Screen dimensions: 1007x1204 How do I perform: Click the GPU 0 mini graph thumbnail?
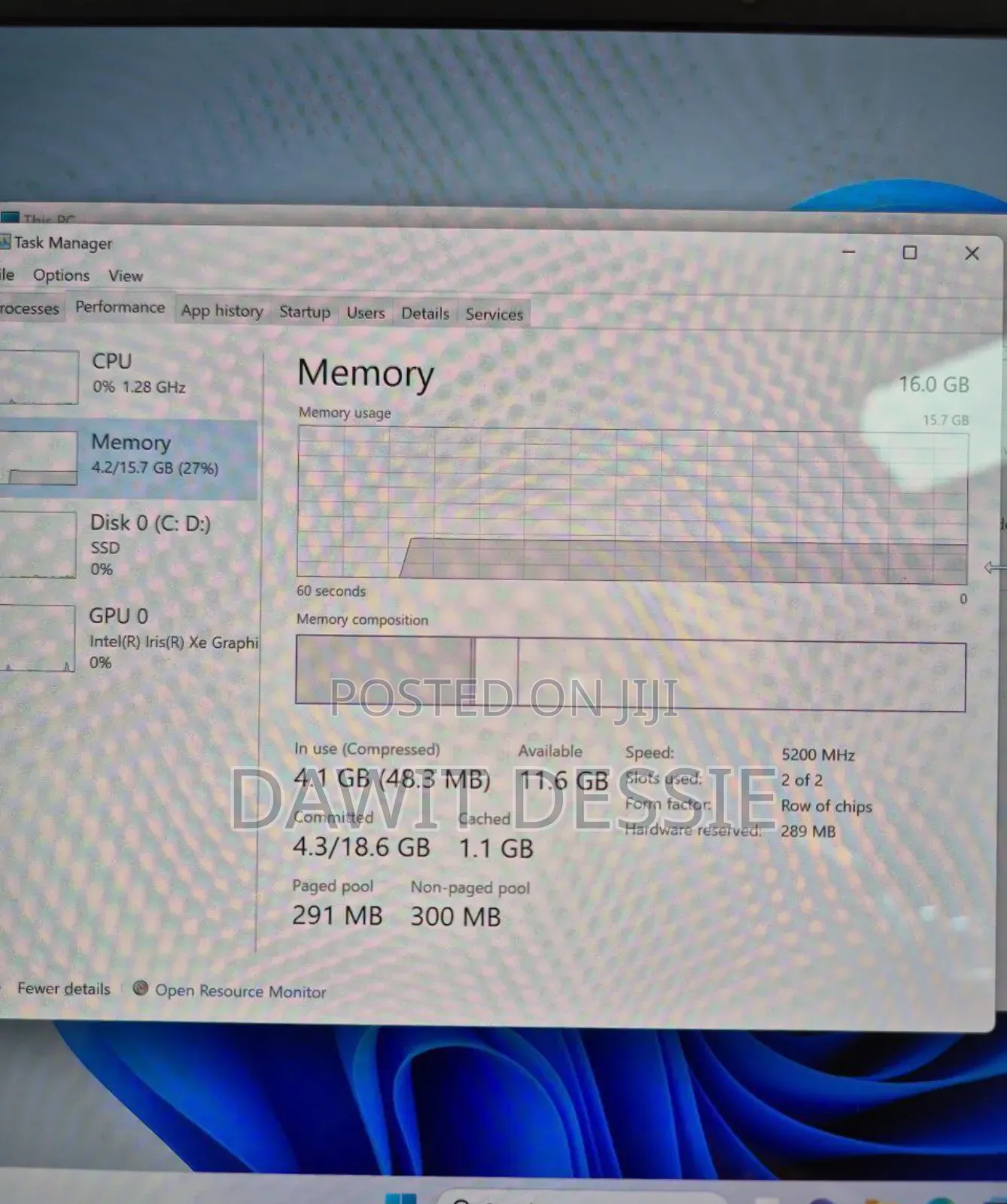pyautogui.click(x=37, y=638)
